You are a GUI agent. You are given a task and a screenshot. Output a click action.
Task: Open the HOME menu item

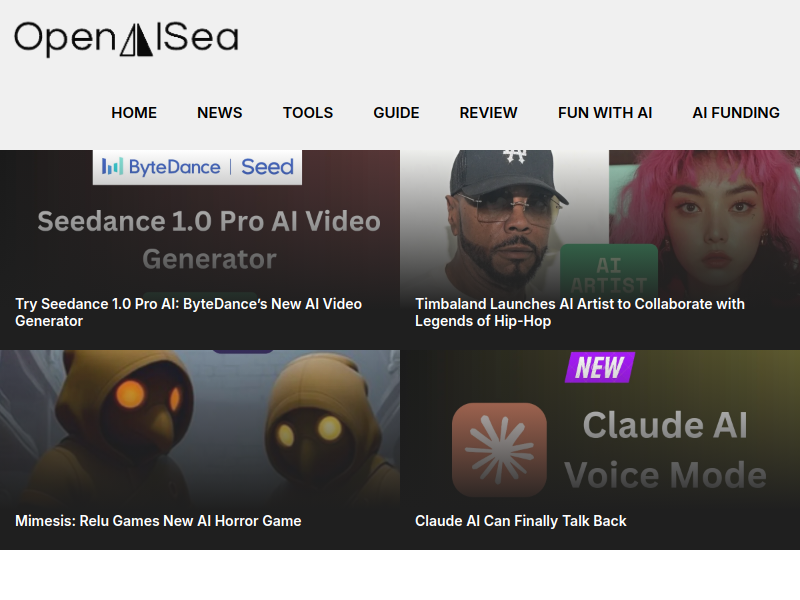[x=134, y=113]
